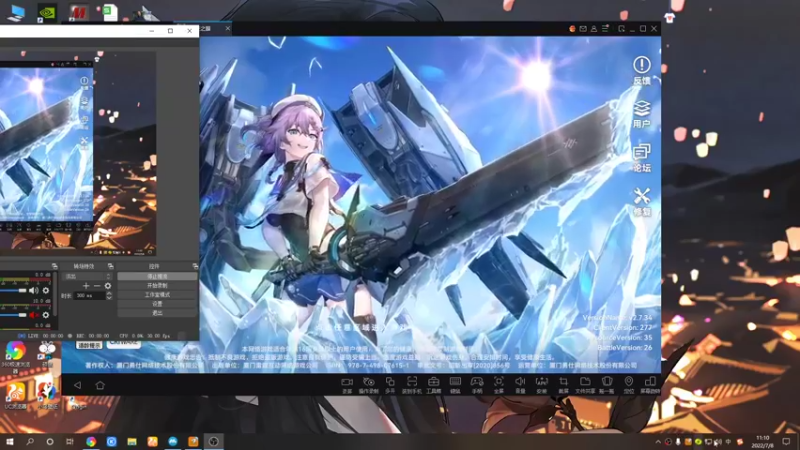800x450 pixels.
Task: Switch to OBS via taskbar icon
Action: coord(214,441)
